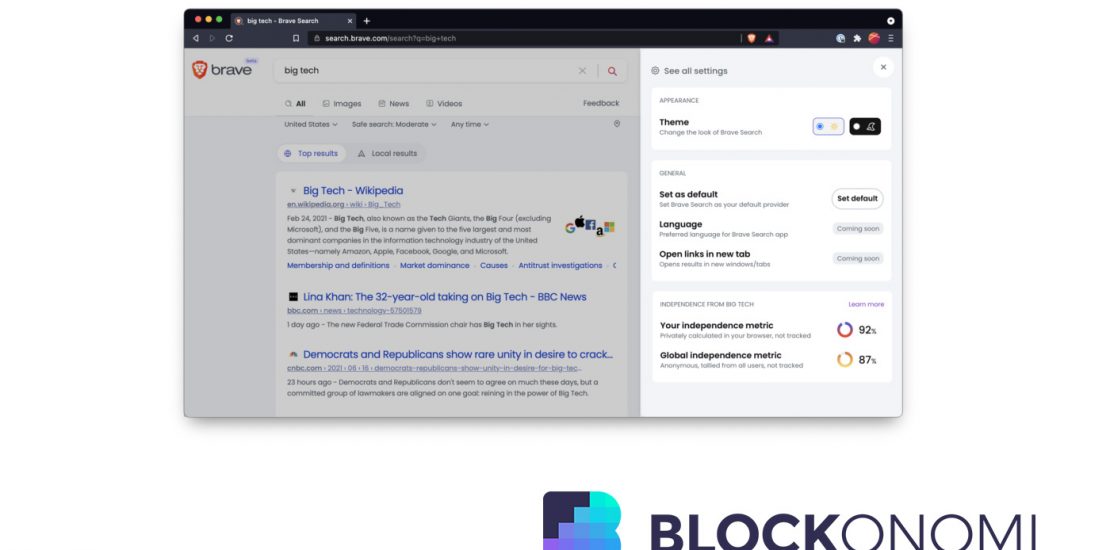Image resolution: width=1110 pixels, height=550 pixels.
Task: Click the Brave Rewards triangle icon
Action: (769, 38)
